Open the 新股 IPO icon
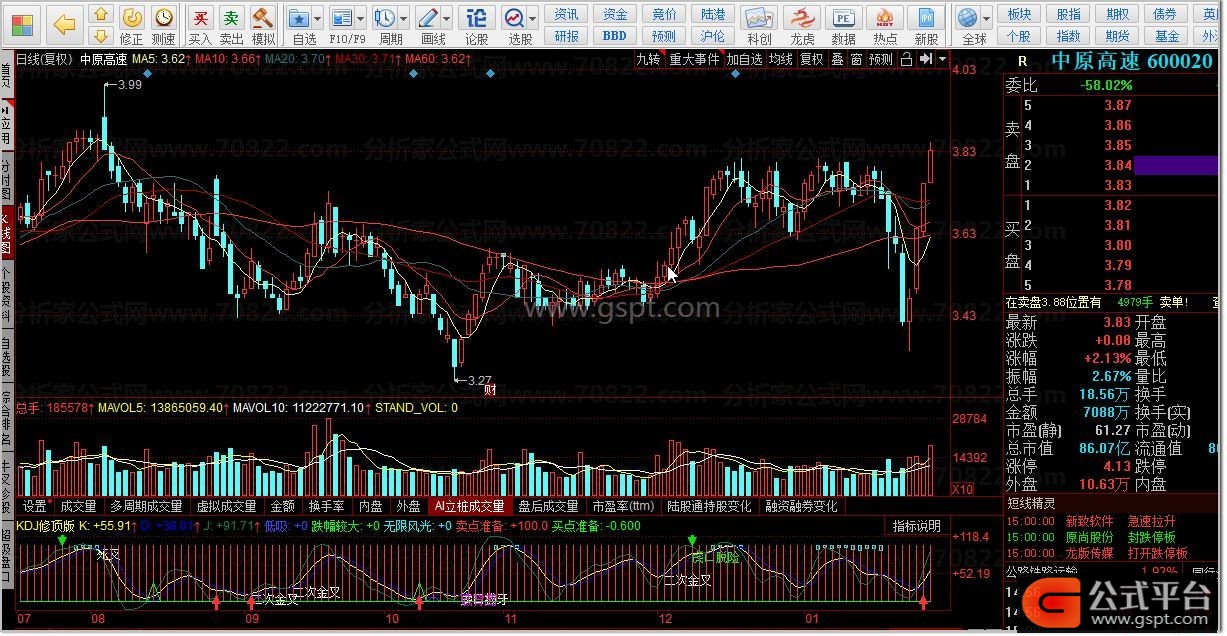Viewport: 1227px width, 636px height. (926, 17)
